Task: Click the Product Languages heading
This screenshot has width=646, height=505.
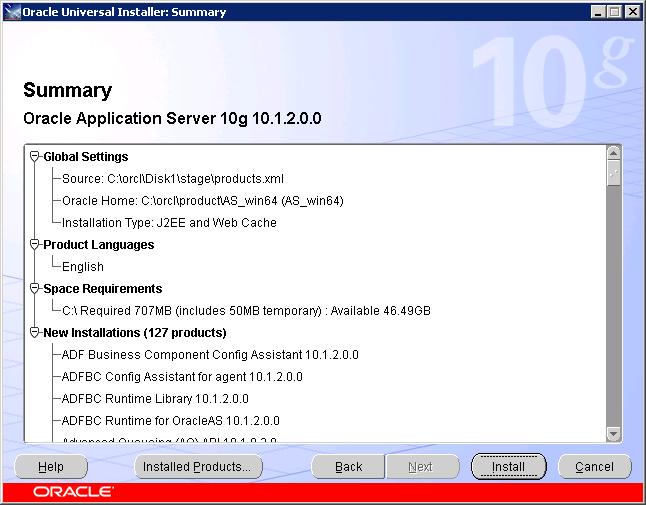Action: click(99, 244)
